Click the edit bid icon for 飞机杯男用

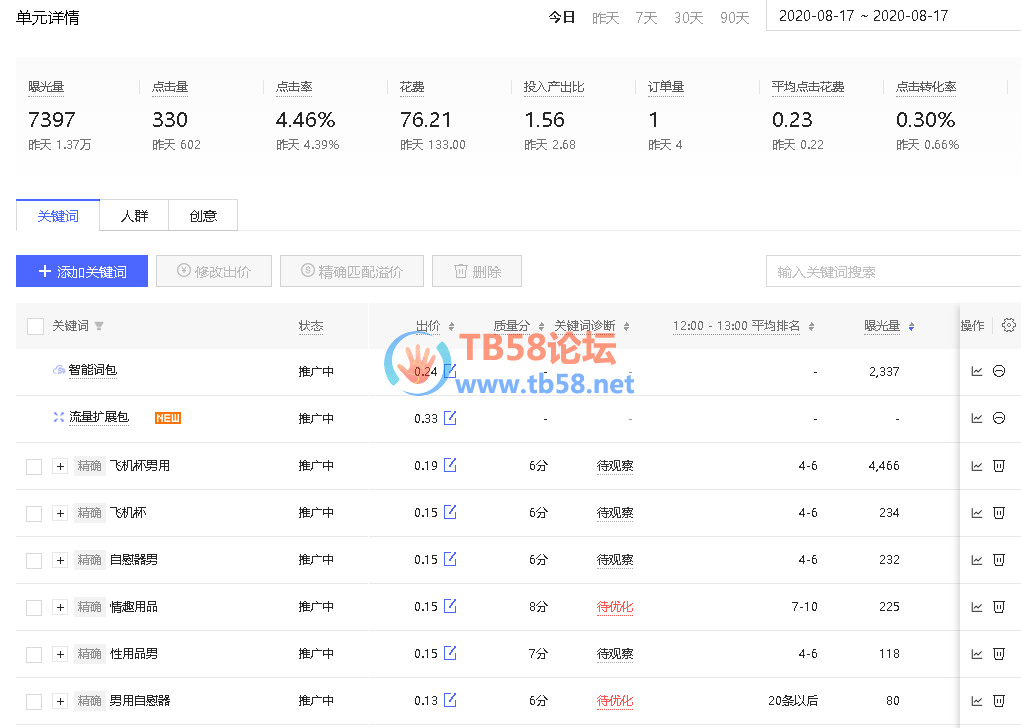pos(450,465)
